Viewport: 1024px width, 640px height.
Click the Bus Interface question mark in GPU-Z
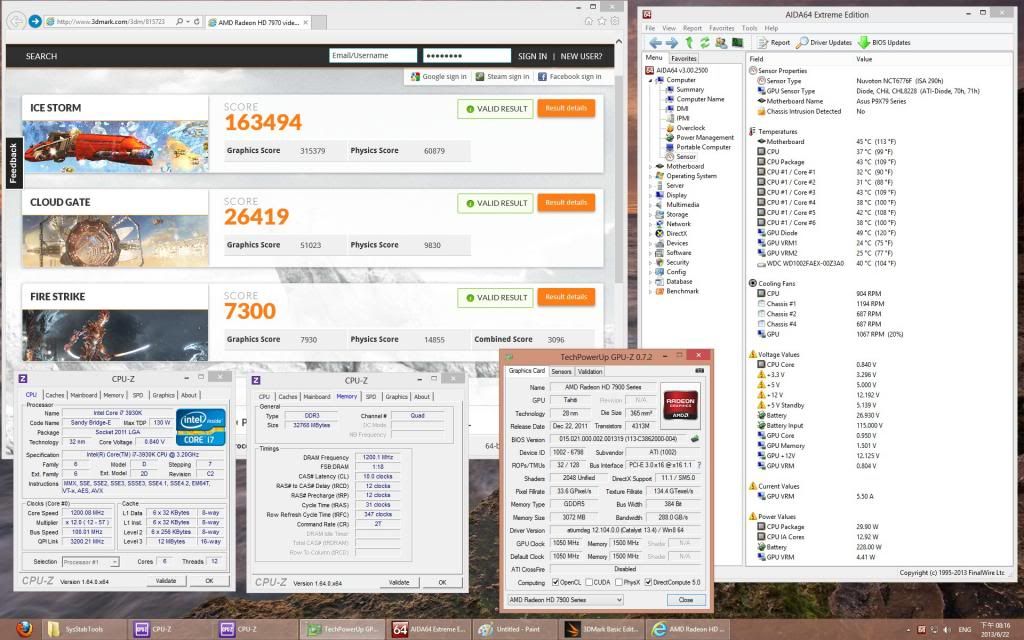[699, 465]
